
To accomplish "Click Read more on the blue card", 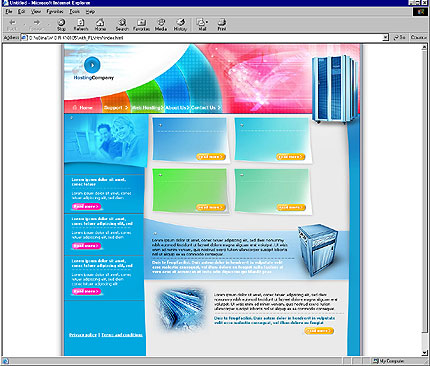I will tap(211, 157).
